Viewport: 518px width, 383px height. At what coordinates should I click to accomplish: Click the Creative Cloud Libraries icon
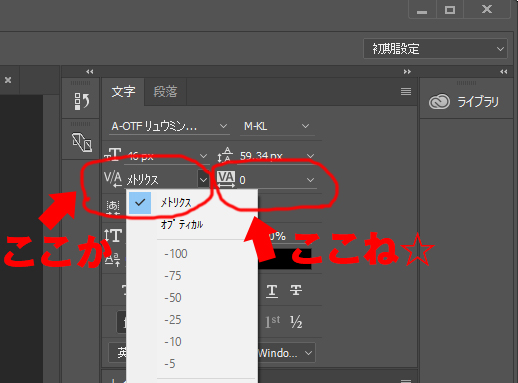pos(439,102)
